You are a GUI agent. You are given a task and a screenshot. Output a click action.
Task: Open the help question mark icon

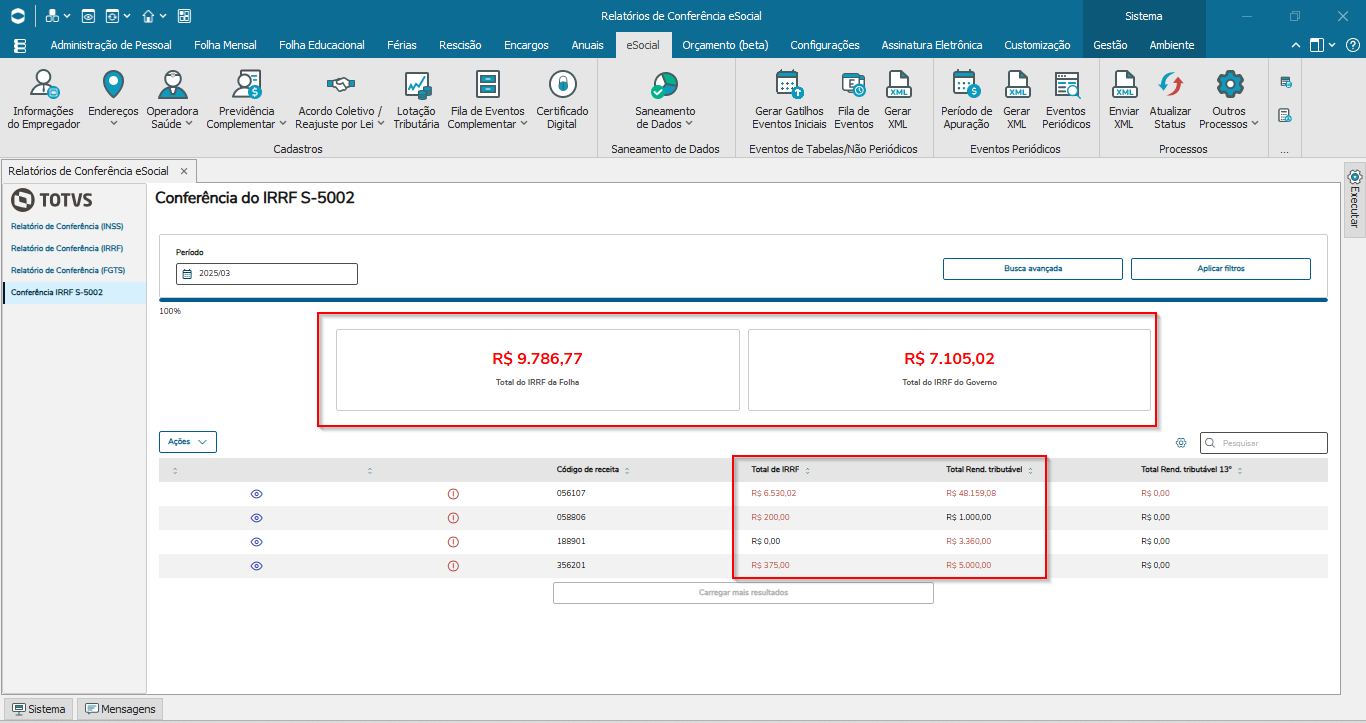(x=1351, y=45)
